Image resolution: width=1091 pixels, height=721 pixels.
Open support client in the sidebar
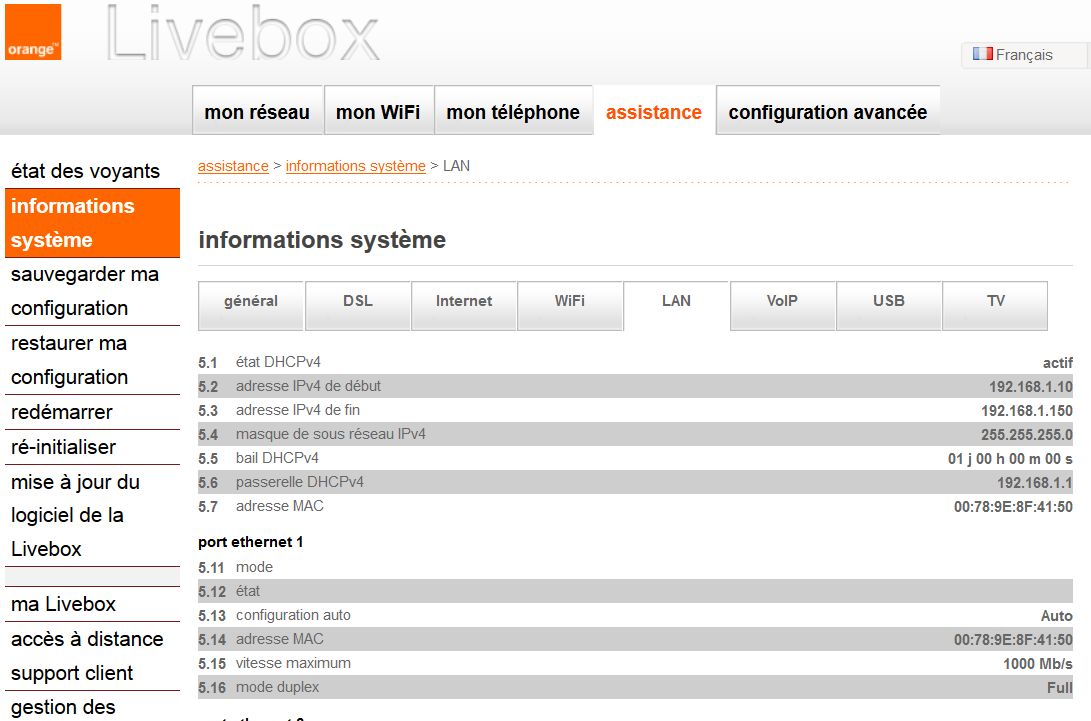[72, 673]
